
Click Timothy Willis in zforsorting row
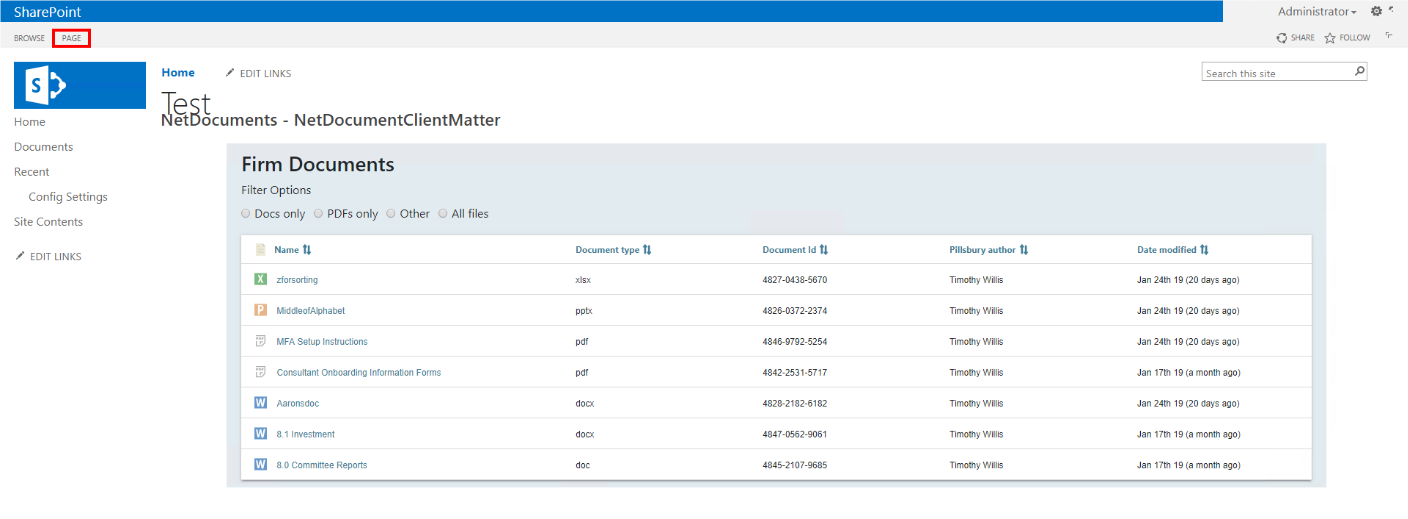[x=976, y=280]
